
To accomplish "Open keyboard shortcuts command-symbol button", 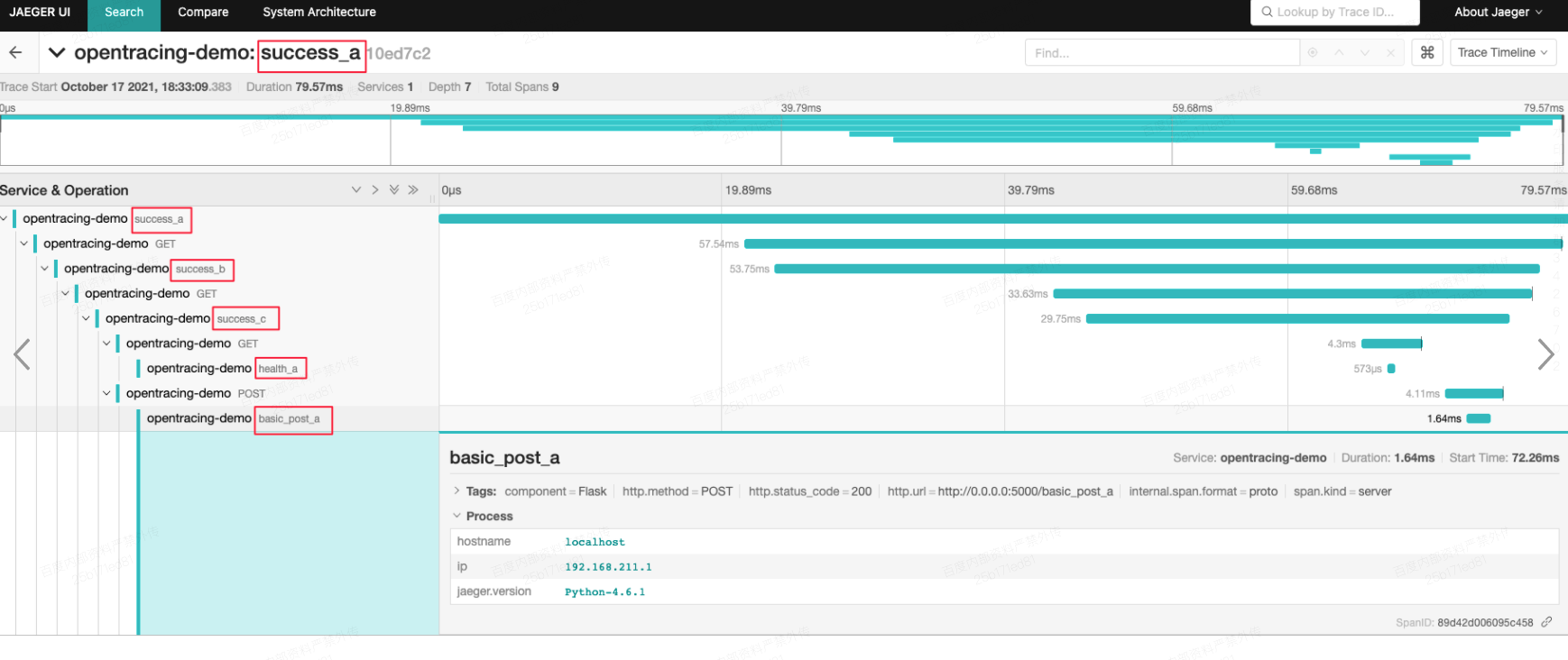I will coord(1427,52).
